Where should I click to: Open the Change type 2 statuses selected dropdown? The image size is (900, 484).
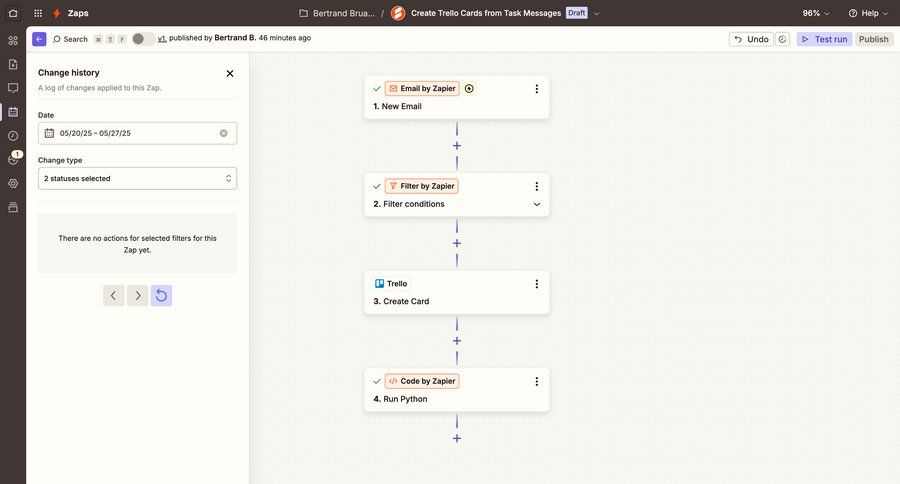(137, 179)
